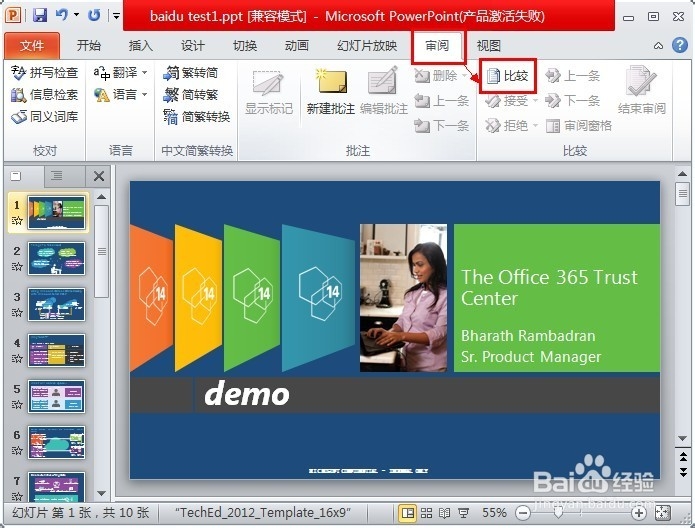The width and height of the screenshot is (695, 528).
Task: Click the Redo icon in quick access toolbar
Action: click(x=94, y=15)
